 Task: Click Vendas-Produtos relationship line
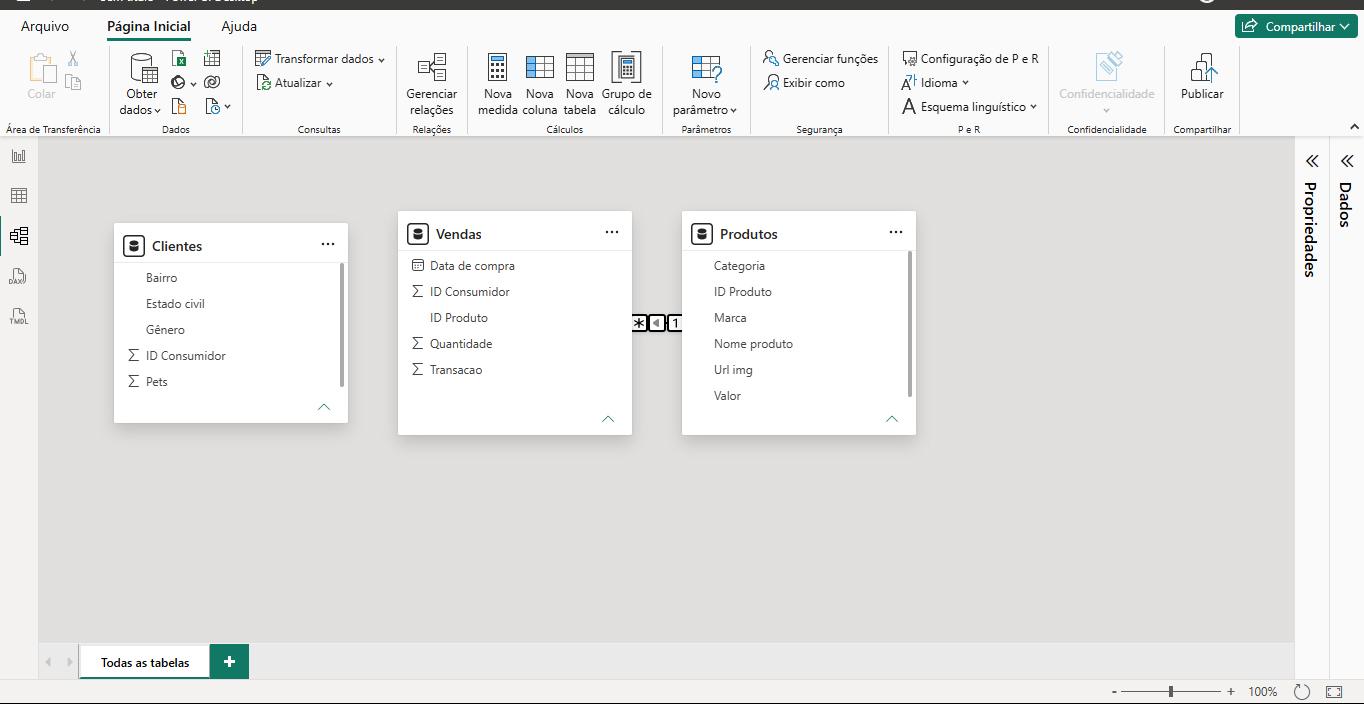pyautogui.click(x=657, y=323)
